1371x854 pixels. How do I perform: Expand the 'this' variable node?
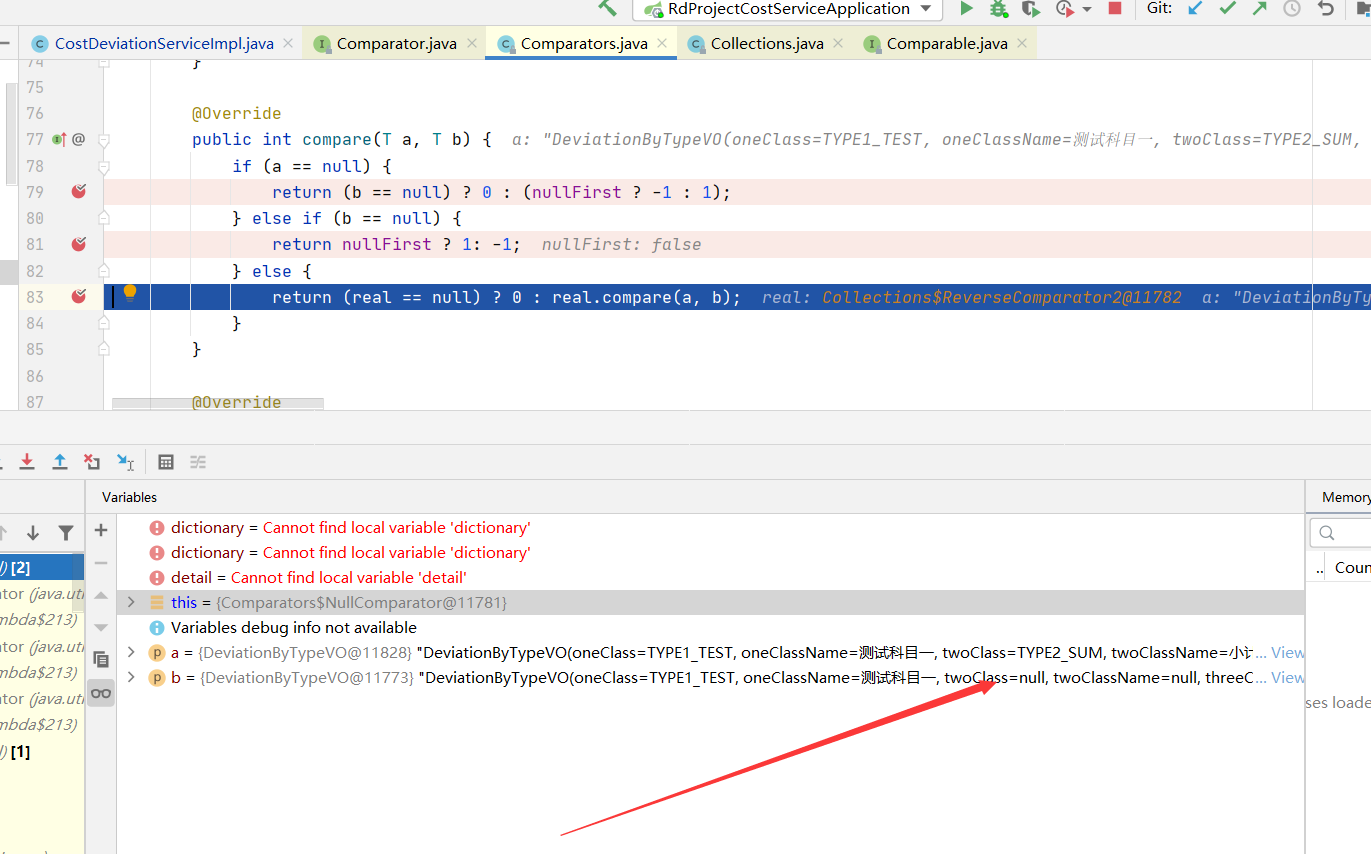coord(131,602)
